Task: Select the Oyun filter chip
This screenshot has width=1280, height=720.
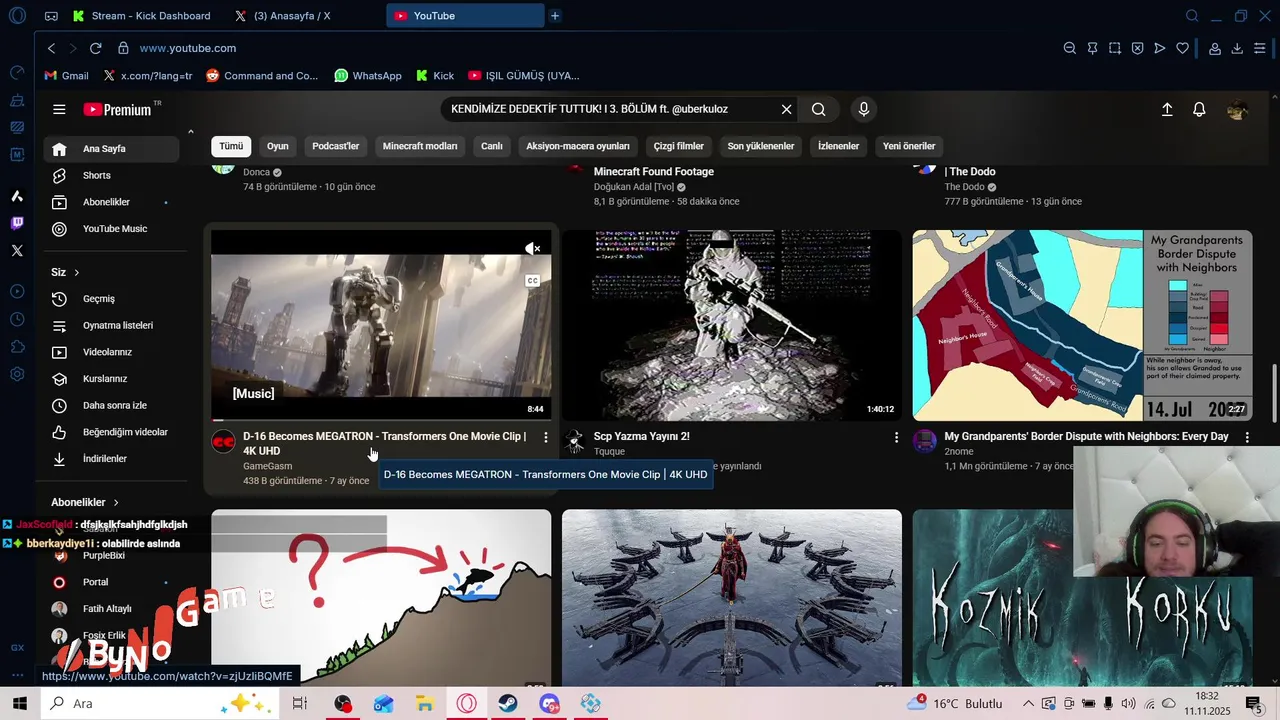Action: click(x=278, y=146)
